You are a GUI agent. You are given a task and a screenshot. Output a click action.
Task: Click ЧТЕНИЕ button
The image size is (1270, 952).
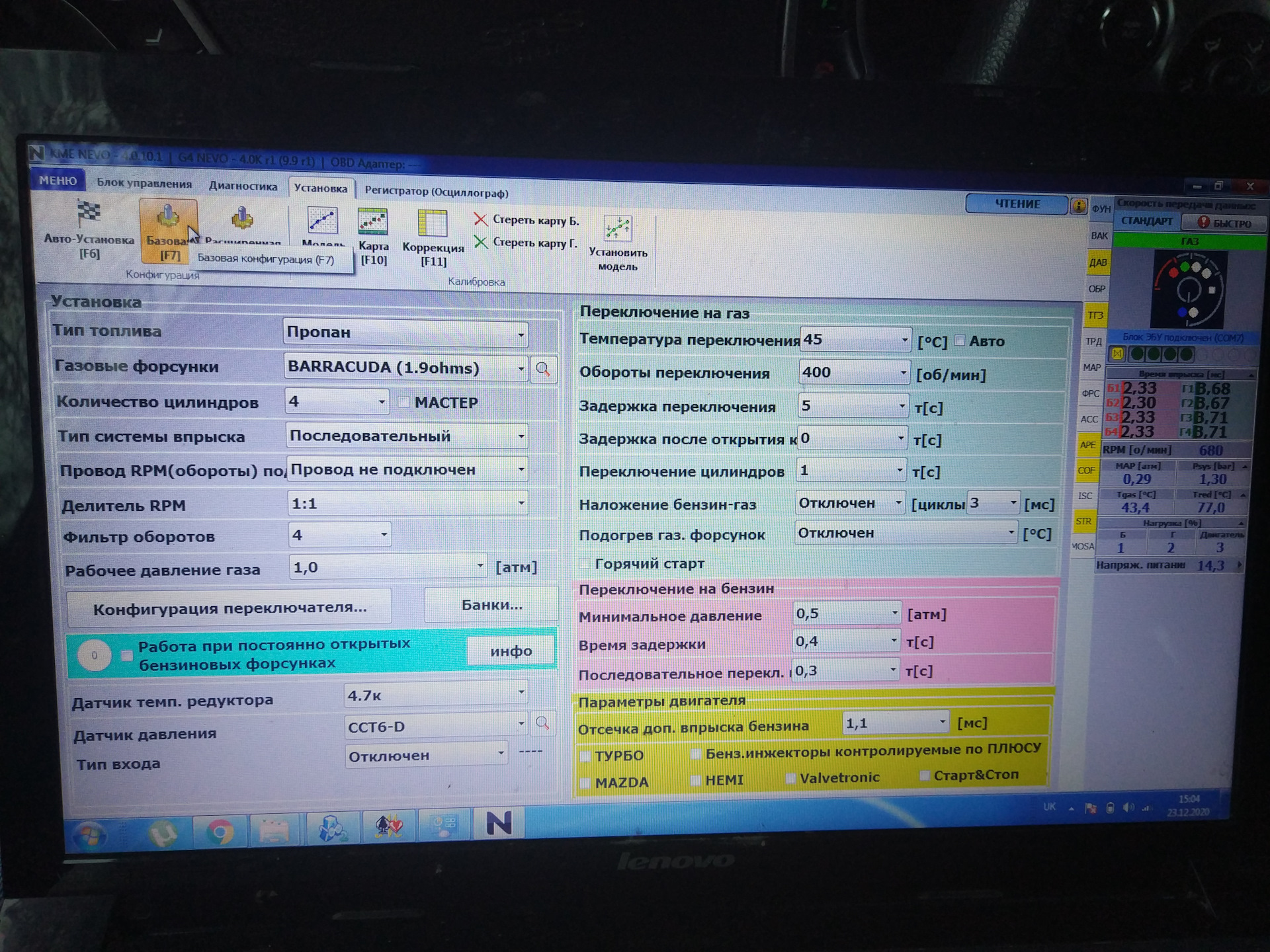pos(1017,204)
